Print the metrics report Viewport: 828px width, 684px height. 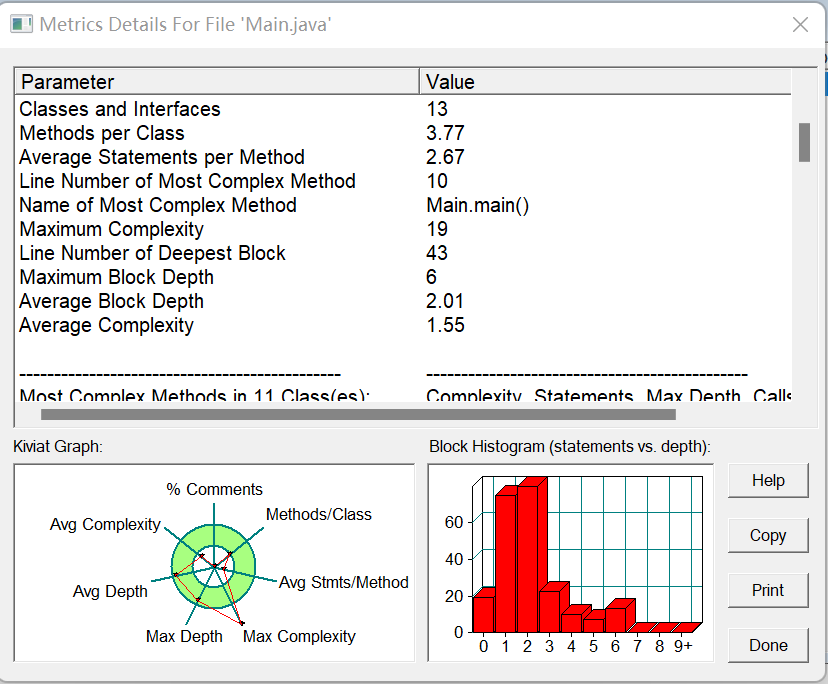click(768, 591)
